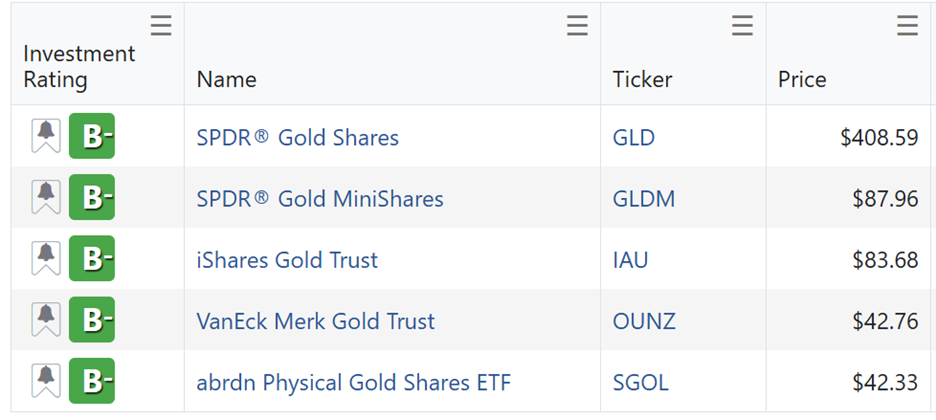The image size is (936, 420).
Task: Sort by the Name column header
Action: tap(227, 79)
